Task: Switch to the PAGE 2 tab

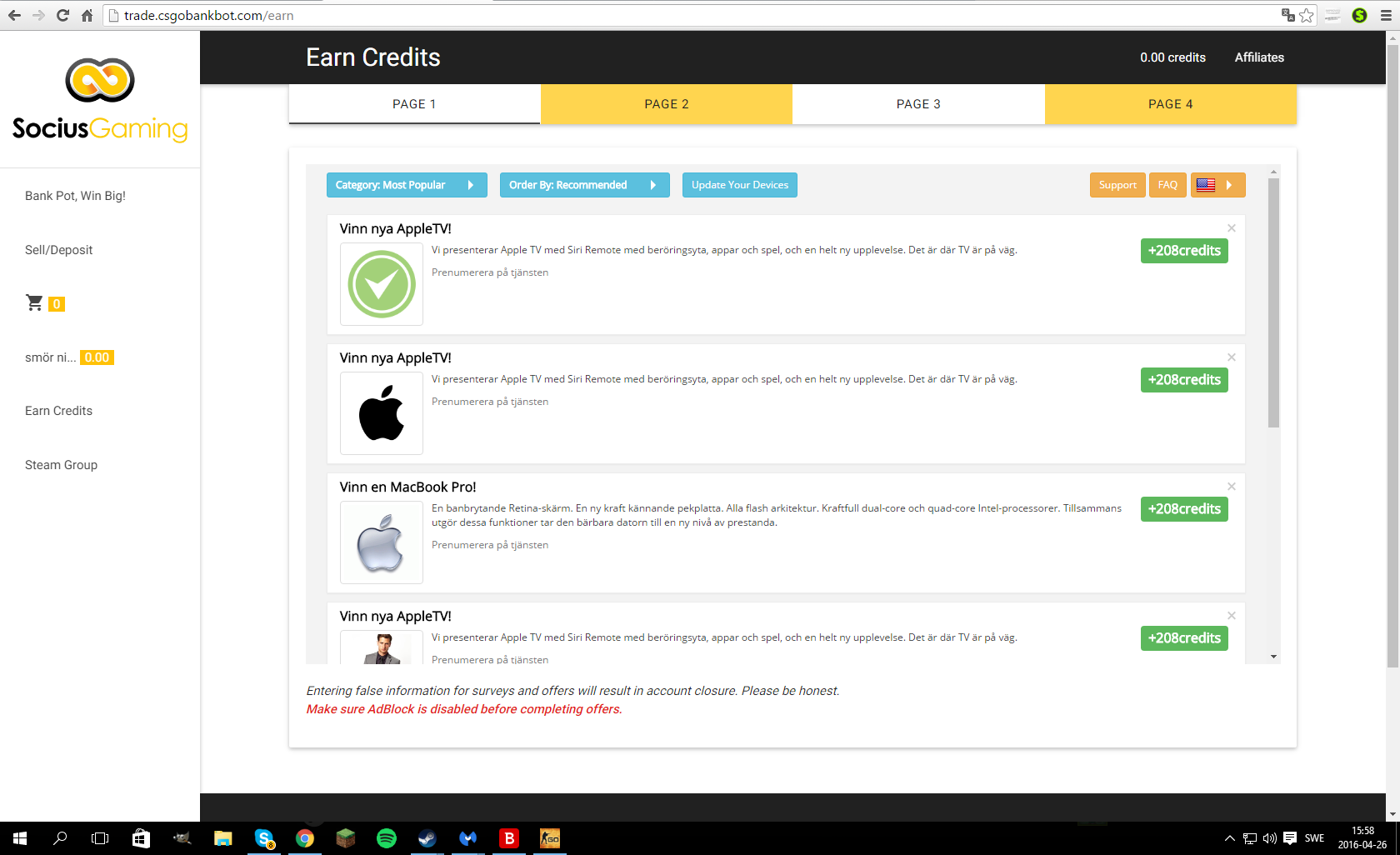Action: click(x=667, y=104)
